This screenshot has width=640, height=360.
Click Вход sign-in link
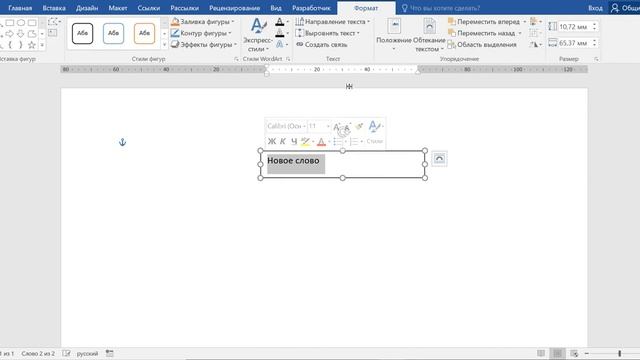tap(595, 8)
